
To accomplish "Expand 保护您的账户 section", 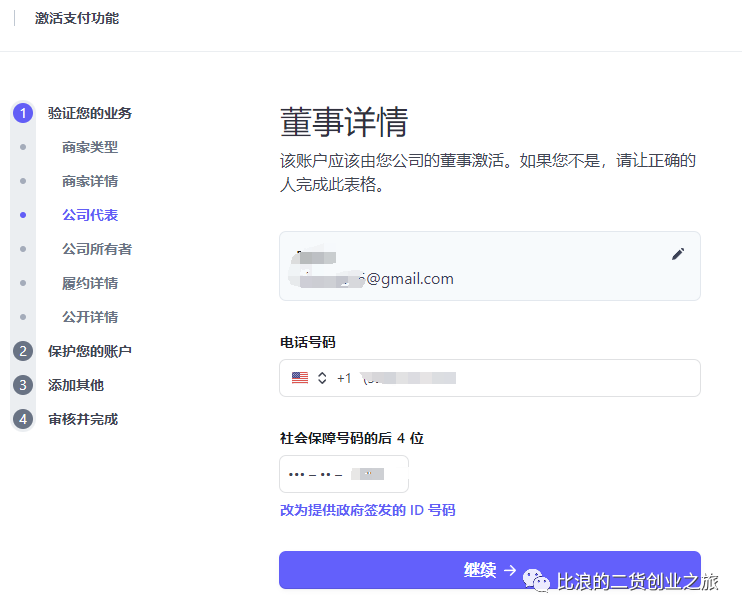I will (90, 351).
